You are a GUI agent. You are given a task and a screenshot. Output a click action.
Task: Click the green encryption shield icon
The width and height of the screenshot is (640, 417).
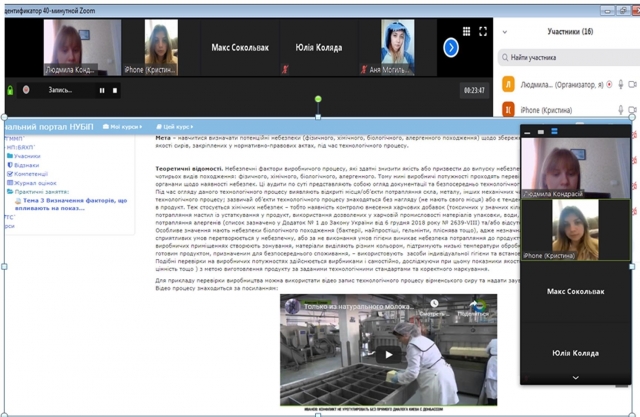[x=11, y=90]
